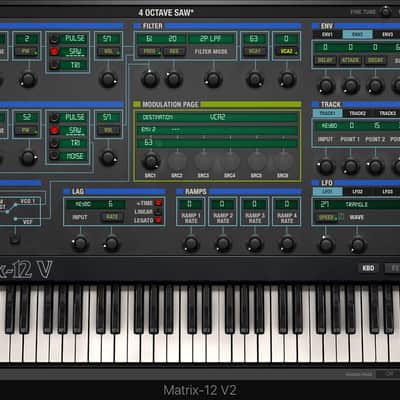This screenshot has height=400, width=400.
Task: Enable the PULSE LED in the oscillator with NOISE
Action: point(54,117)
